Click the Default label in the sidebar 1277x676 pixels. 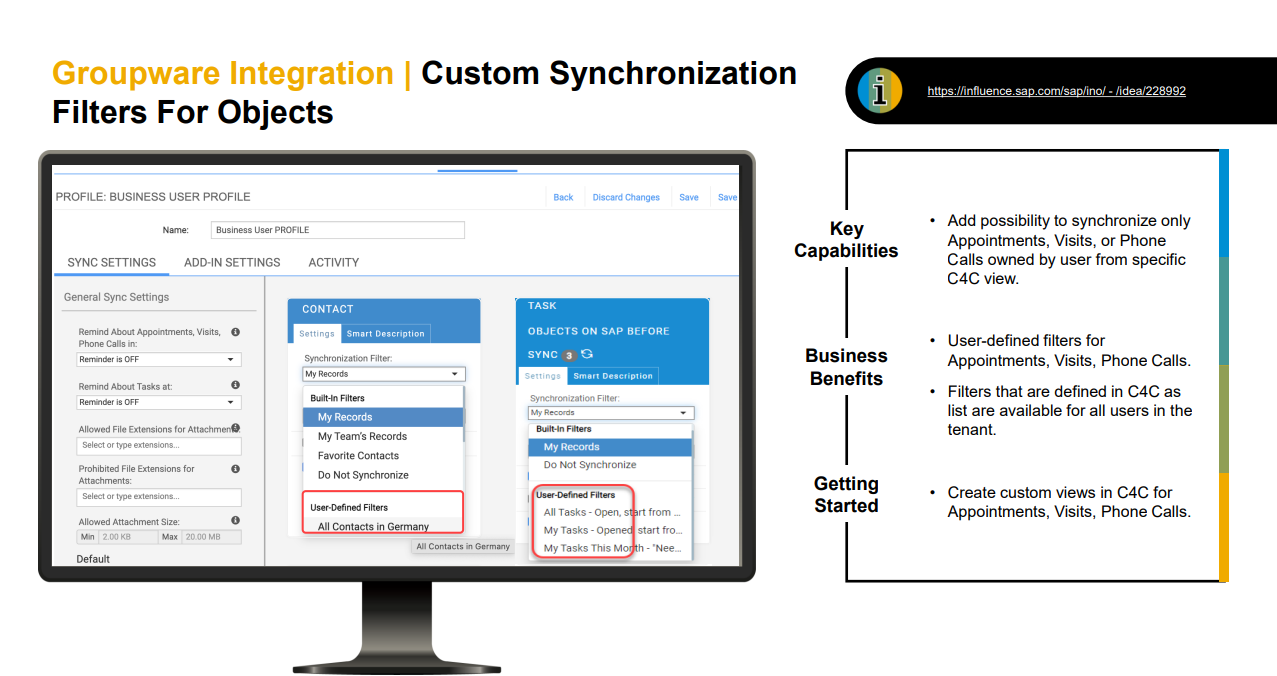93,559
